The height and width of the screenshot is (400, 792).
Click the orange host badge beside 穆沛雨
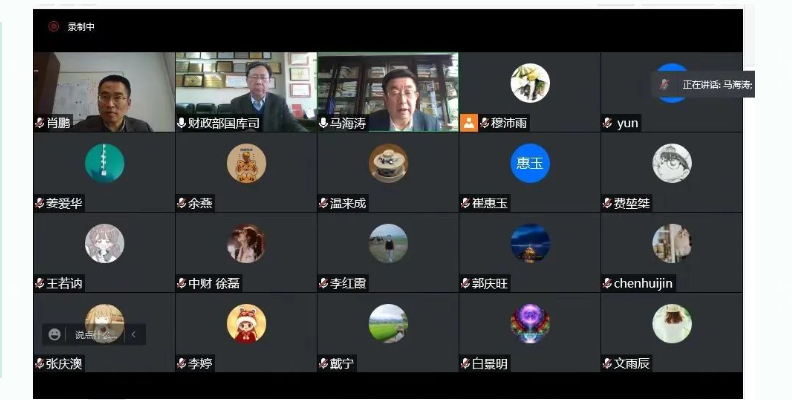(469, 123)
